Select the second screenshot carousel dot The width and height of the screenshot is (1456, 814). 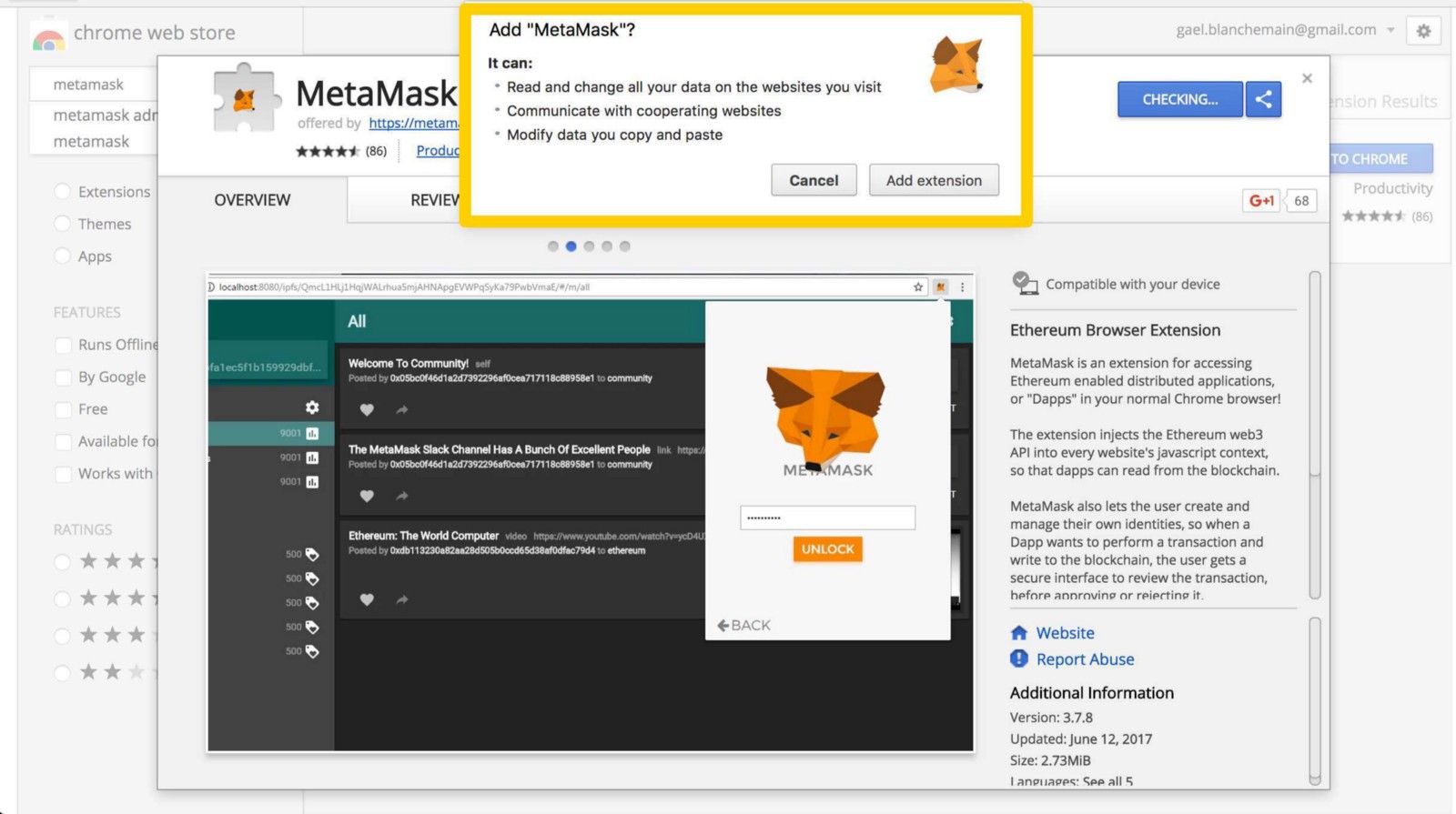point(571,246)
